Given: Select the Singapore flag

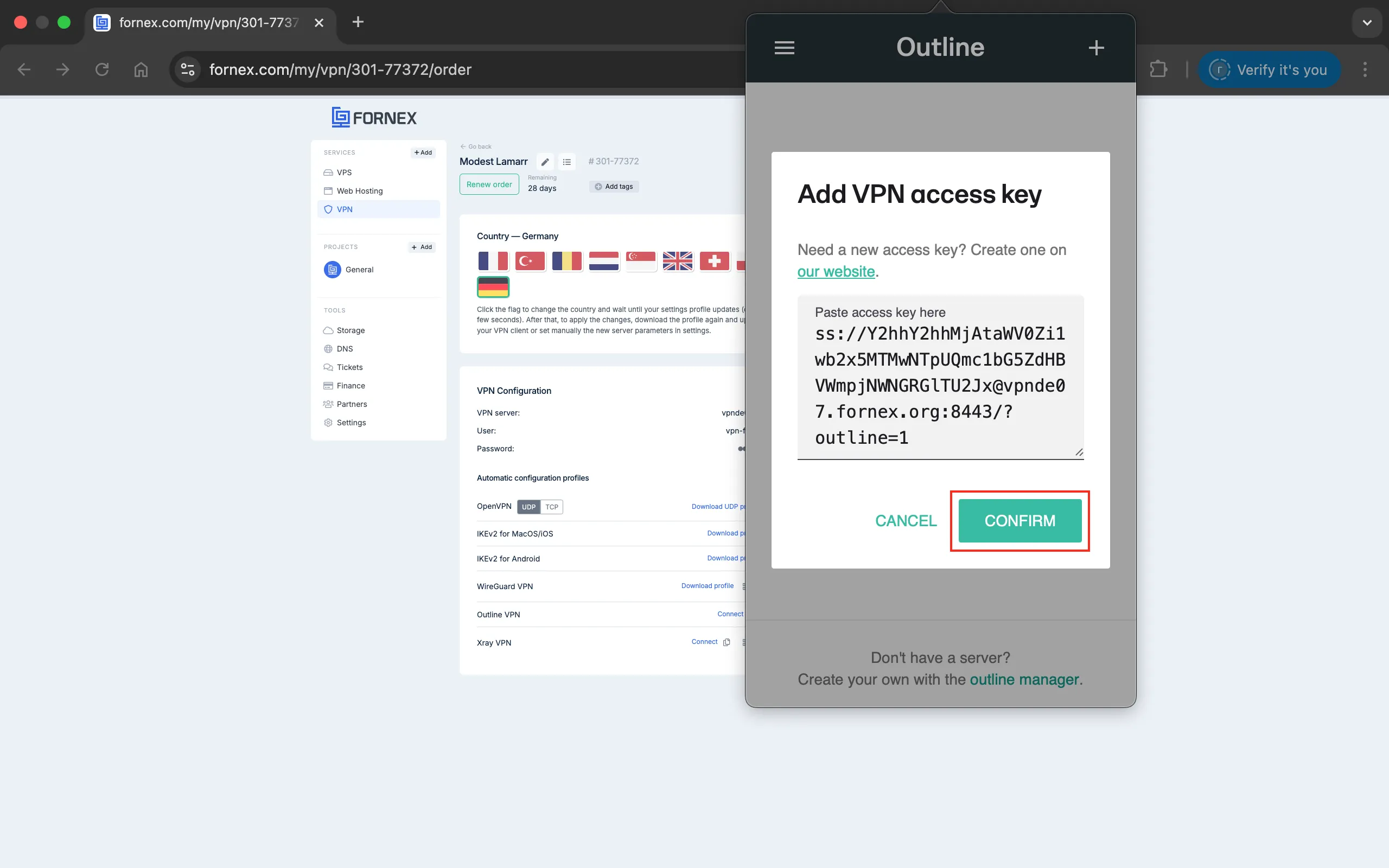Looking at the screenshot, I should (641, 261).
